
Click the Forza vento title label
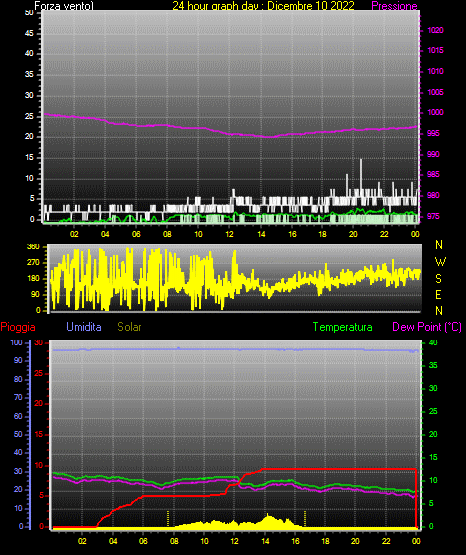[64, 6]
